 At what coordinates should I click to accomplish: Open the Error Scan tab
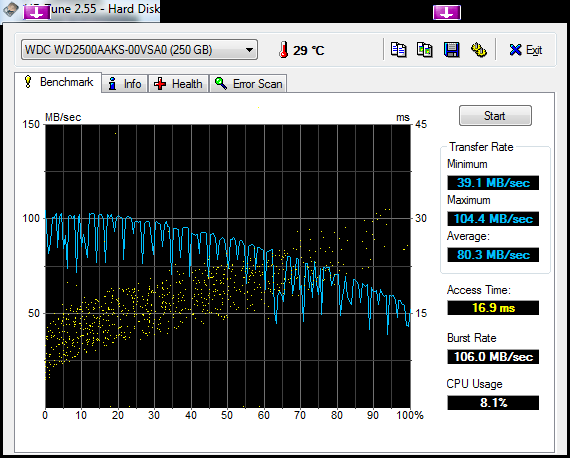point(248,84)
